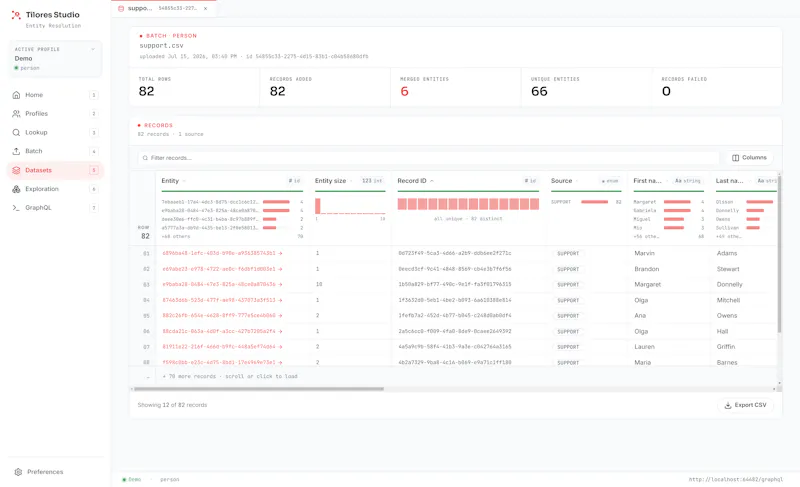Viewport: 800px width, 487px height.
Task: Expand the Active Profile Demo selector
Action: coord(55,59)
